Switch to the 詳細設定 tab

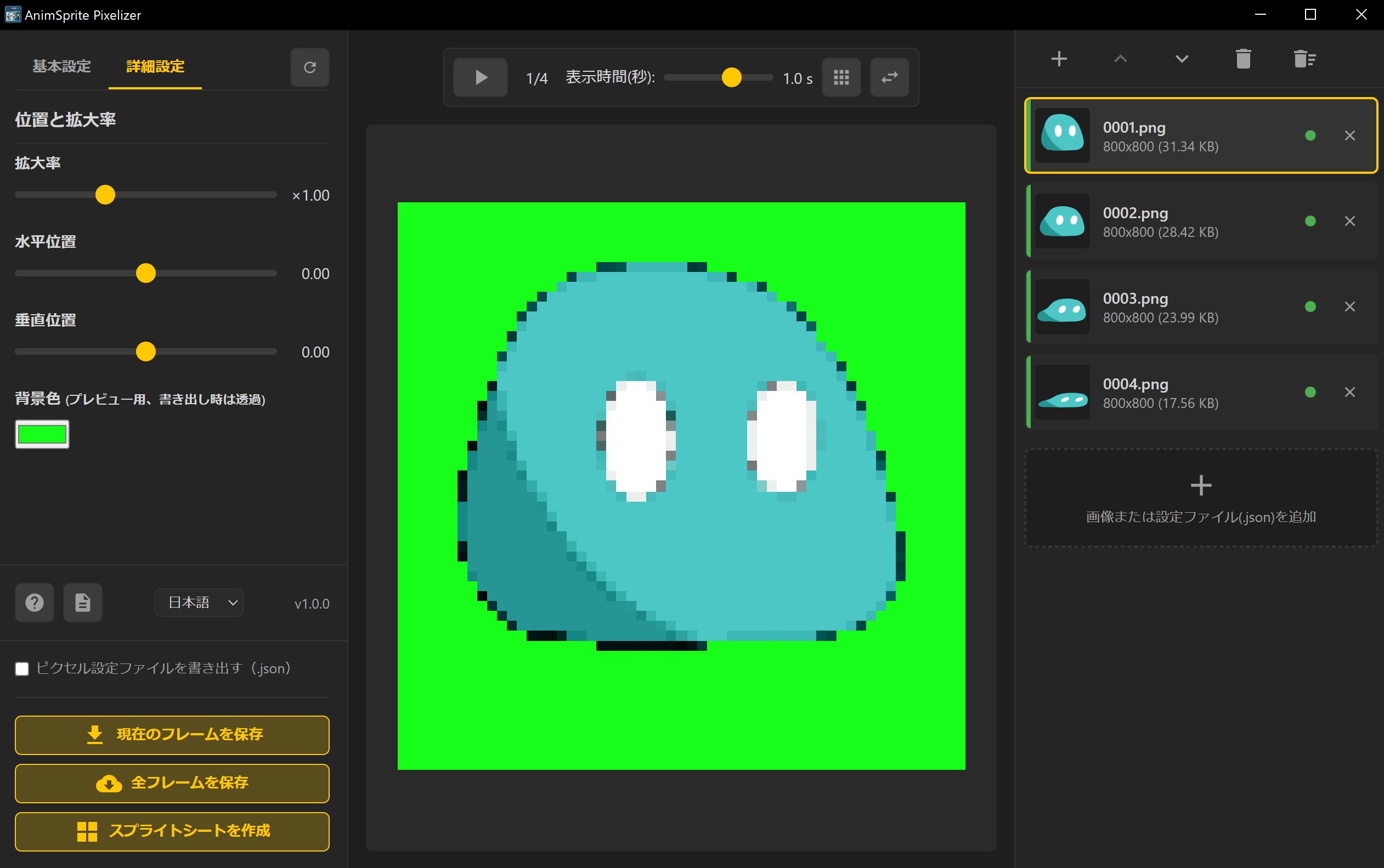click(x=155, y=66)
